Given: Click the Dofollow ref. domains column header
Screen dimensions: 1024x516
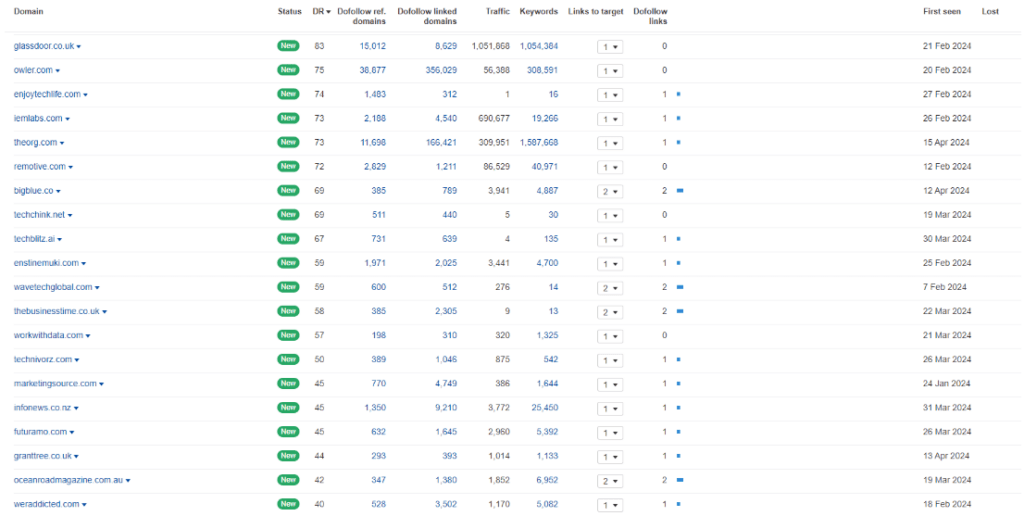Looking at the screenshot, I should [361, 16].
